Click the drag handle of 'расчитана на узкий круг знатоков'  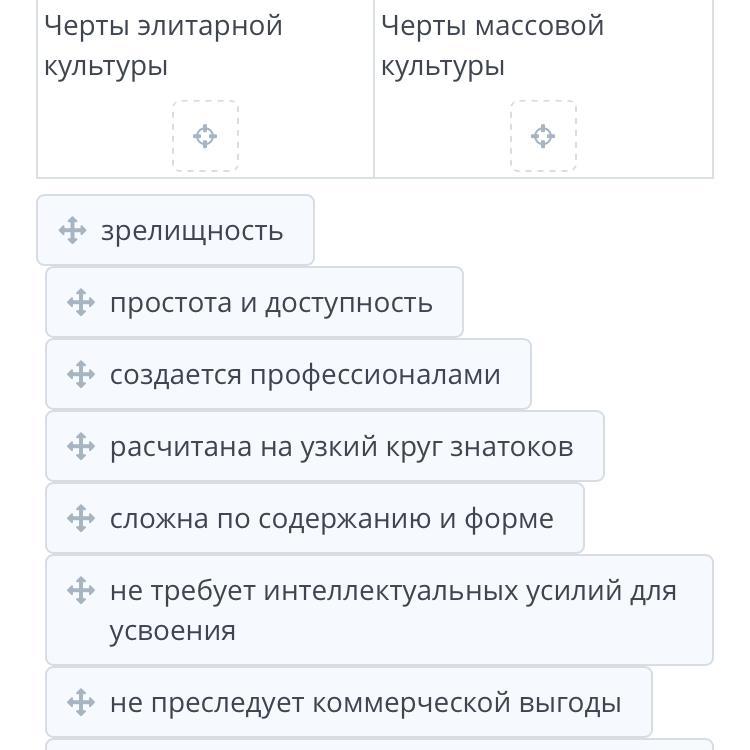point(81,446)
